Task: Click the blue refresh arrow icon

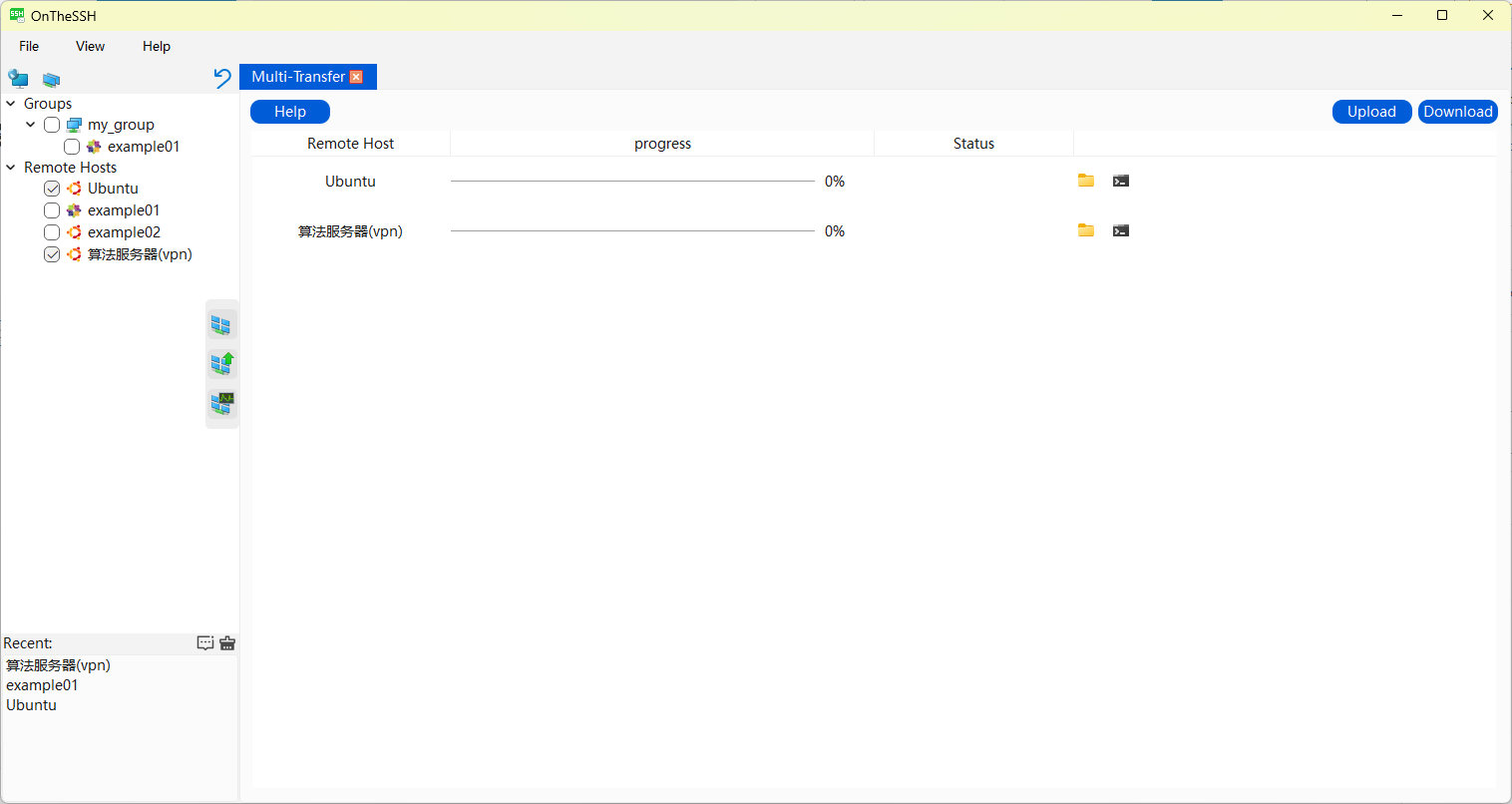Action: click(x=222, y=78)
